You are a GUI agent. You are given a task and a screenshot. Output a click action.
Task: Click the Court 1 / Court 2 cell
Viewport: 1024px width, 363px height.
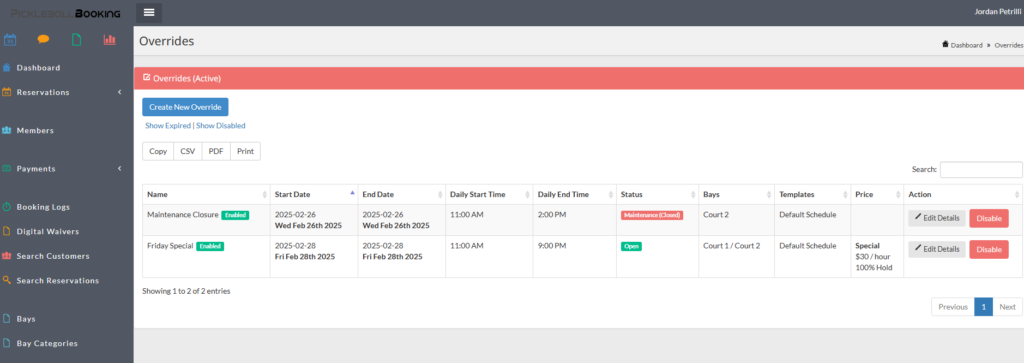point(737,257)
